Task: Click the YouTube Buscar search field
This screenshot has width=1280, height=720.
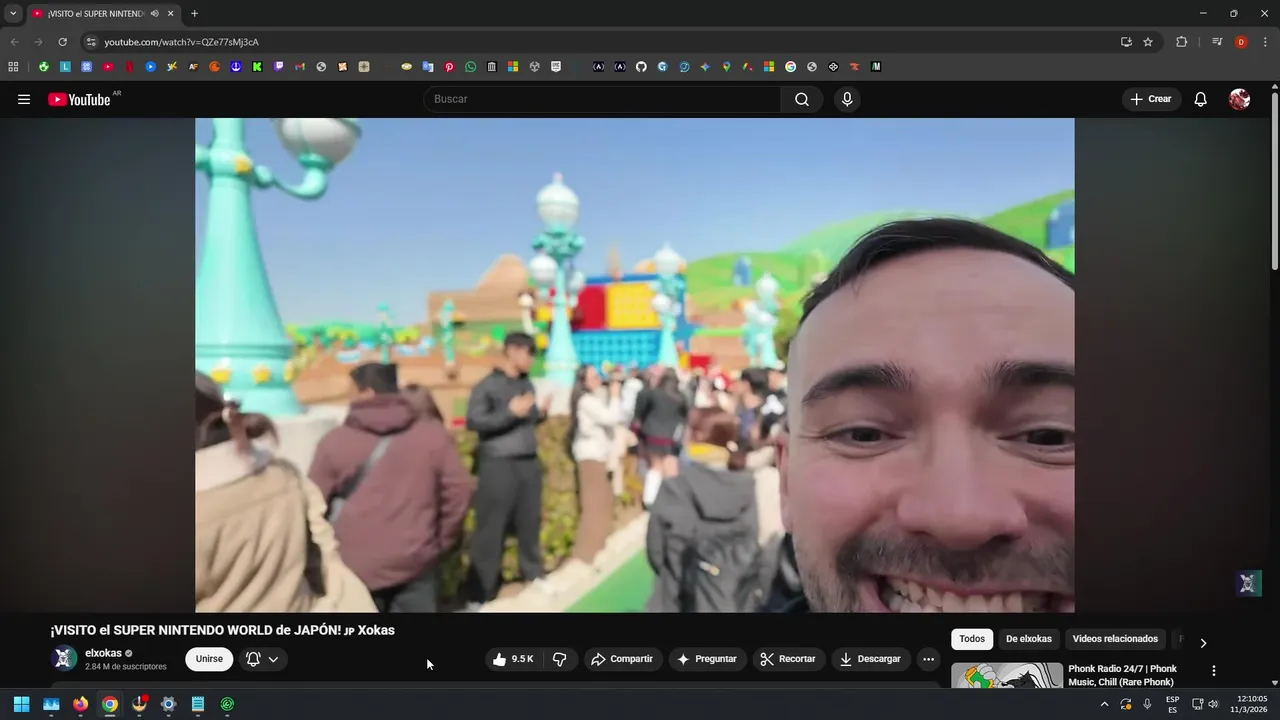Action: point(602,99)
